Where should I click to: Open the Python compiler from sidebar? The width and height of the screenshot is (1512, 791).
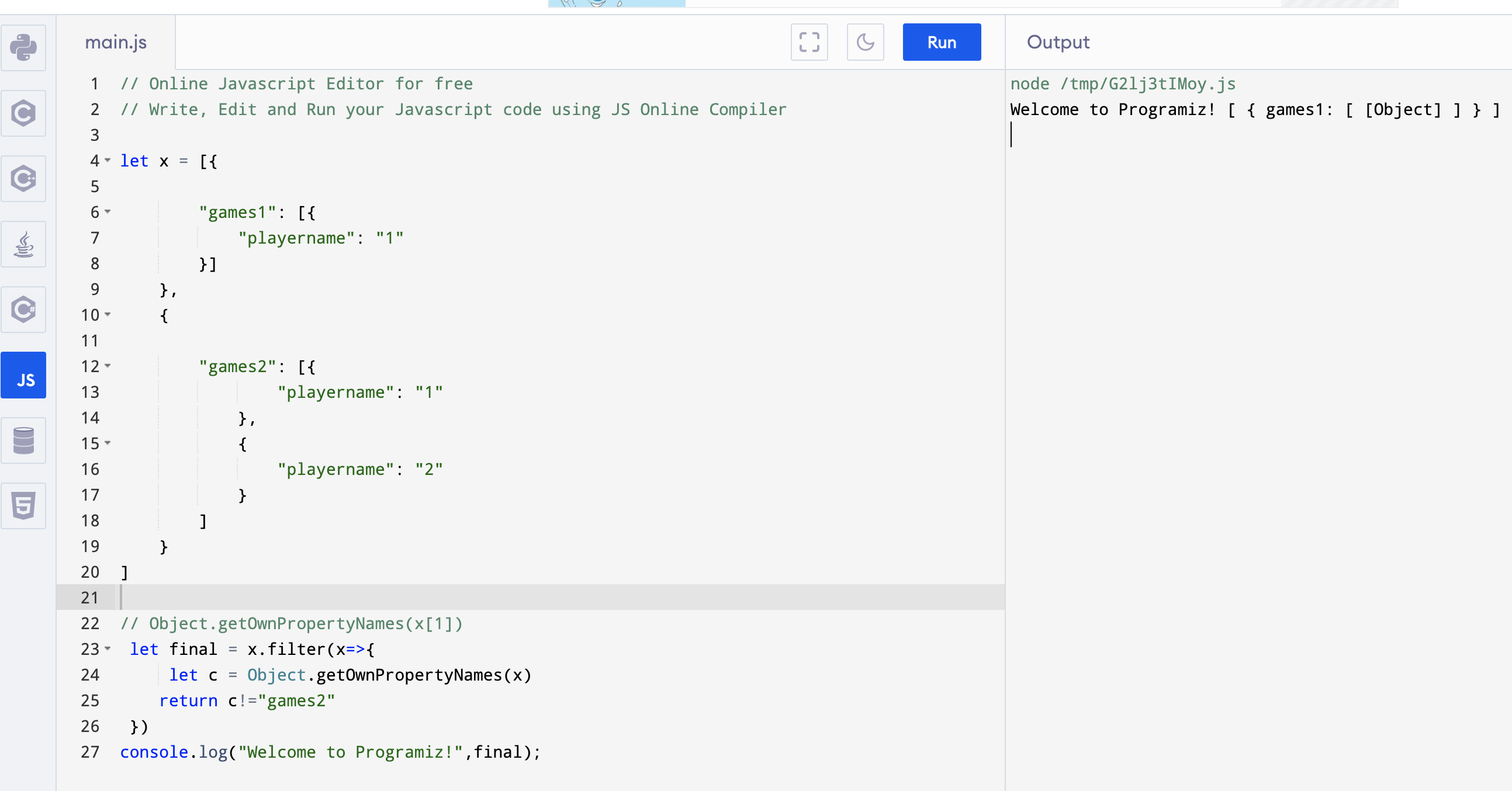(x=23, y=47)
